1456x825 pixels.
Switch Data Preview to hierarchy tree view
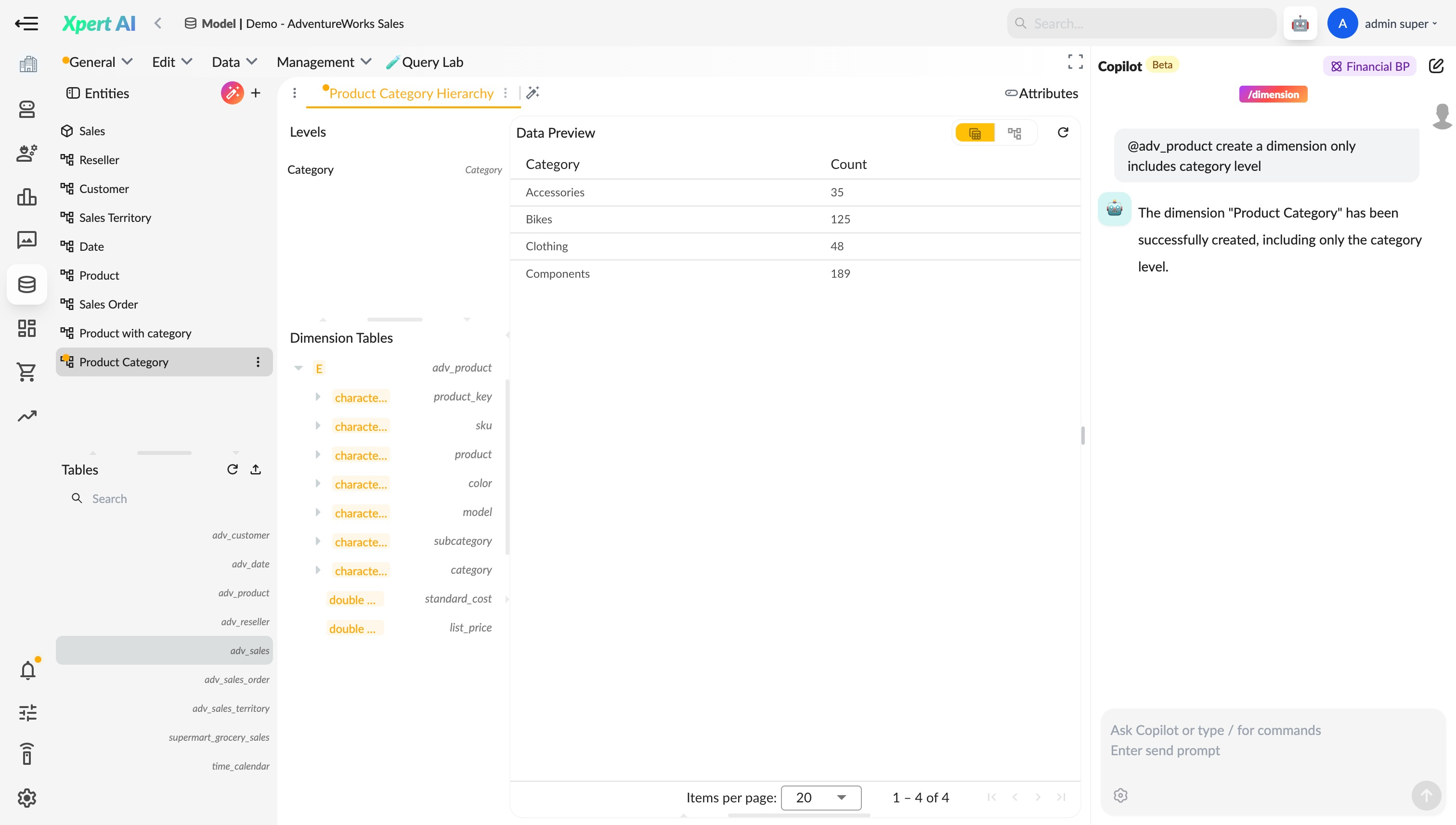pos(1014,133)
